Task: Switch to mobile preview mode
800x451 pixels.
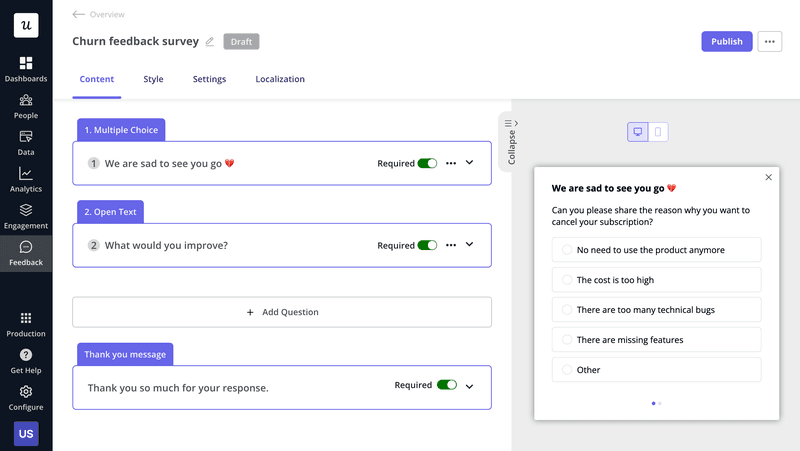Action: coord(658,132)
